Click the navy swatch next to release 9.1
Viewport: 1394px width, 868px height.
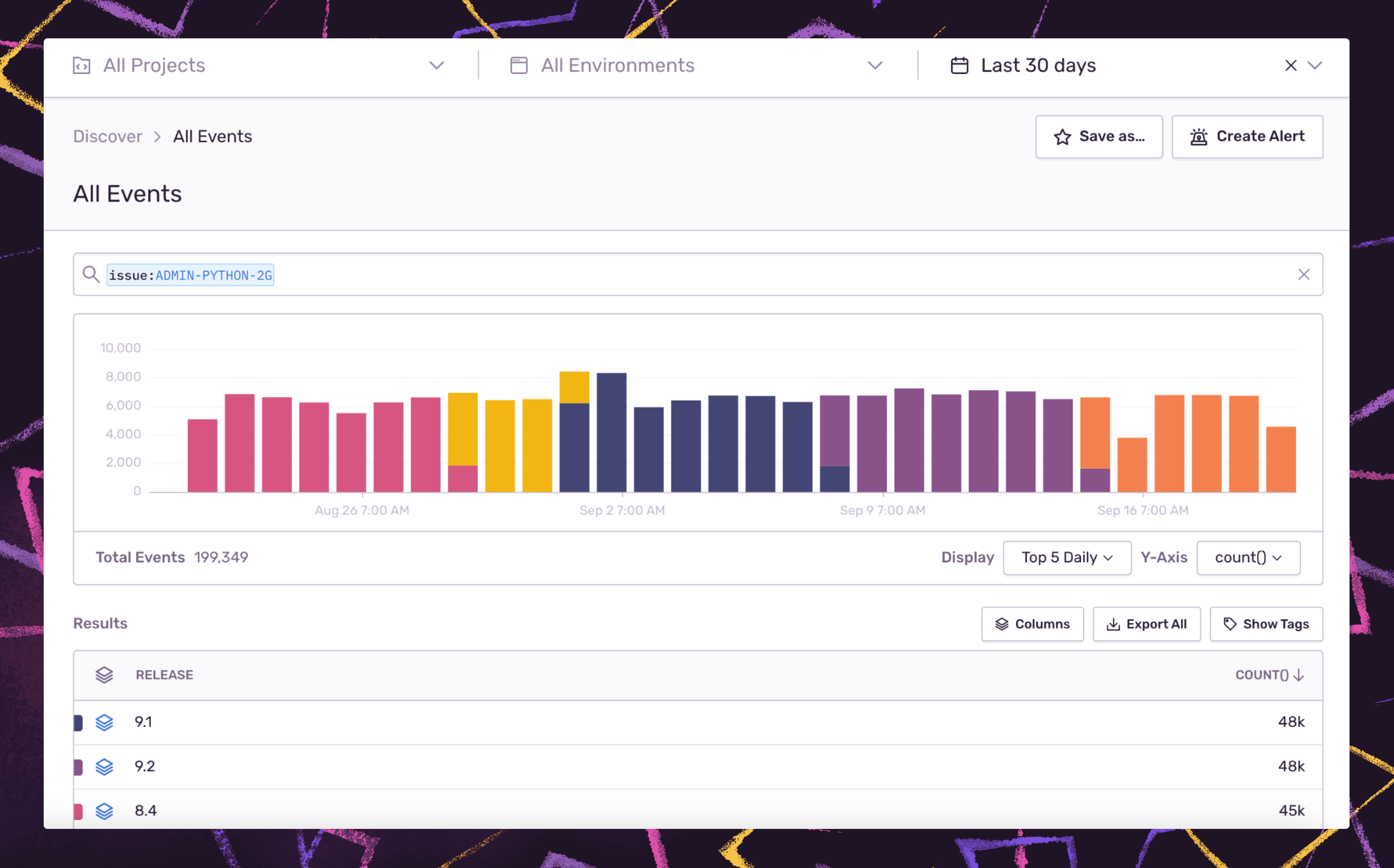coord(79,722)
